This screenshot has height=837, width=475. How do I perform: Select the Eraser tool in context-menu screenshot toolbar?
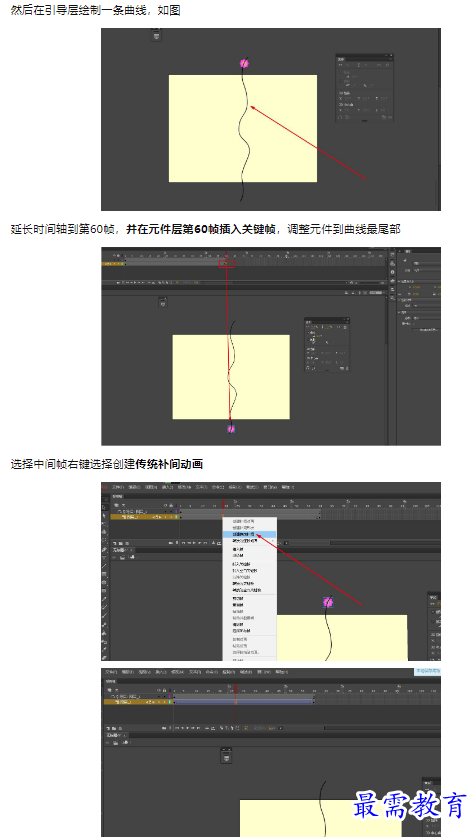tap(104, 657)
